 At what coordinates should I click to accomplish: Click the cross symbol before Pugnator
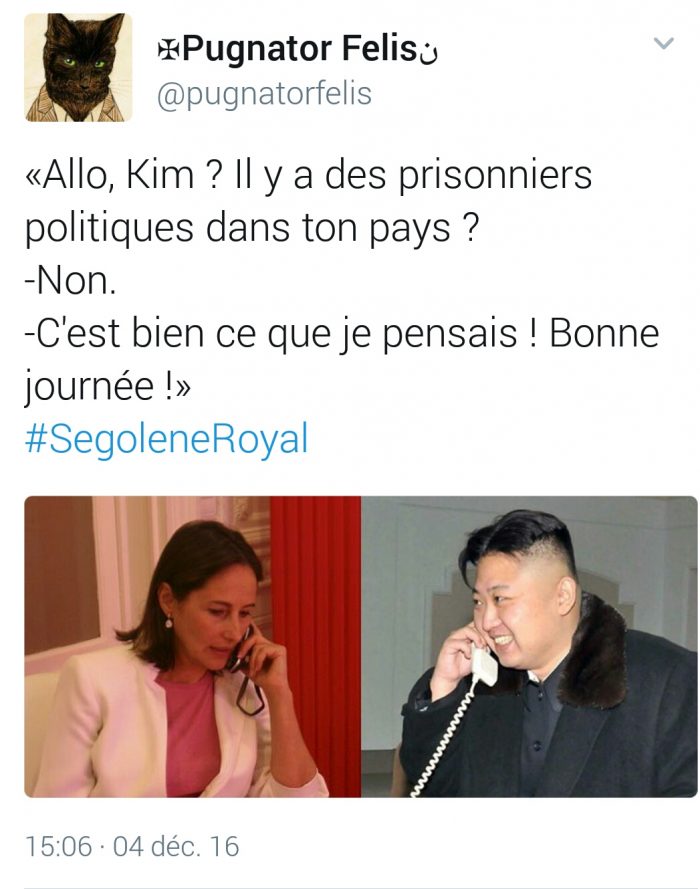tap(168, 50)
